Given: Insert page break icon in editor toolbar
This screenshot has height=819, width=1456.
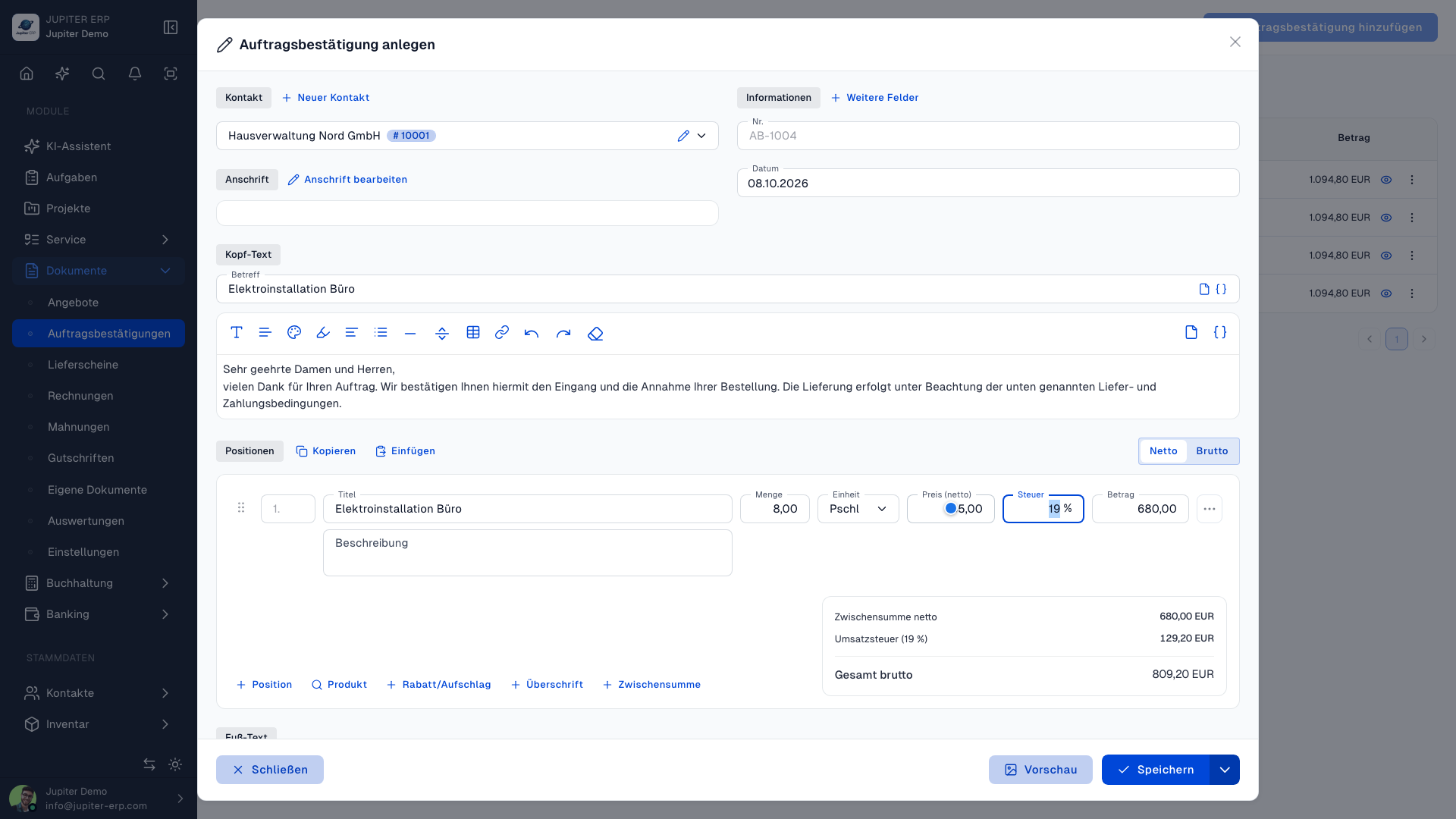Looking at the screenshot, I should [442, 333].
